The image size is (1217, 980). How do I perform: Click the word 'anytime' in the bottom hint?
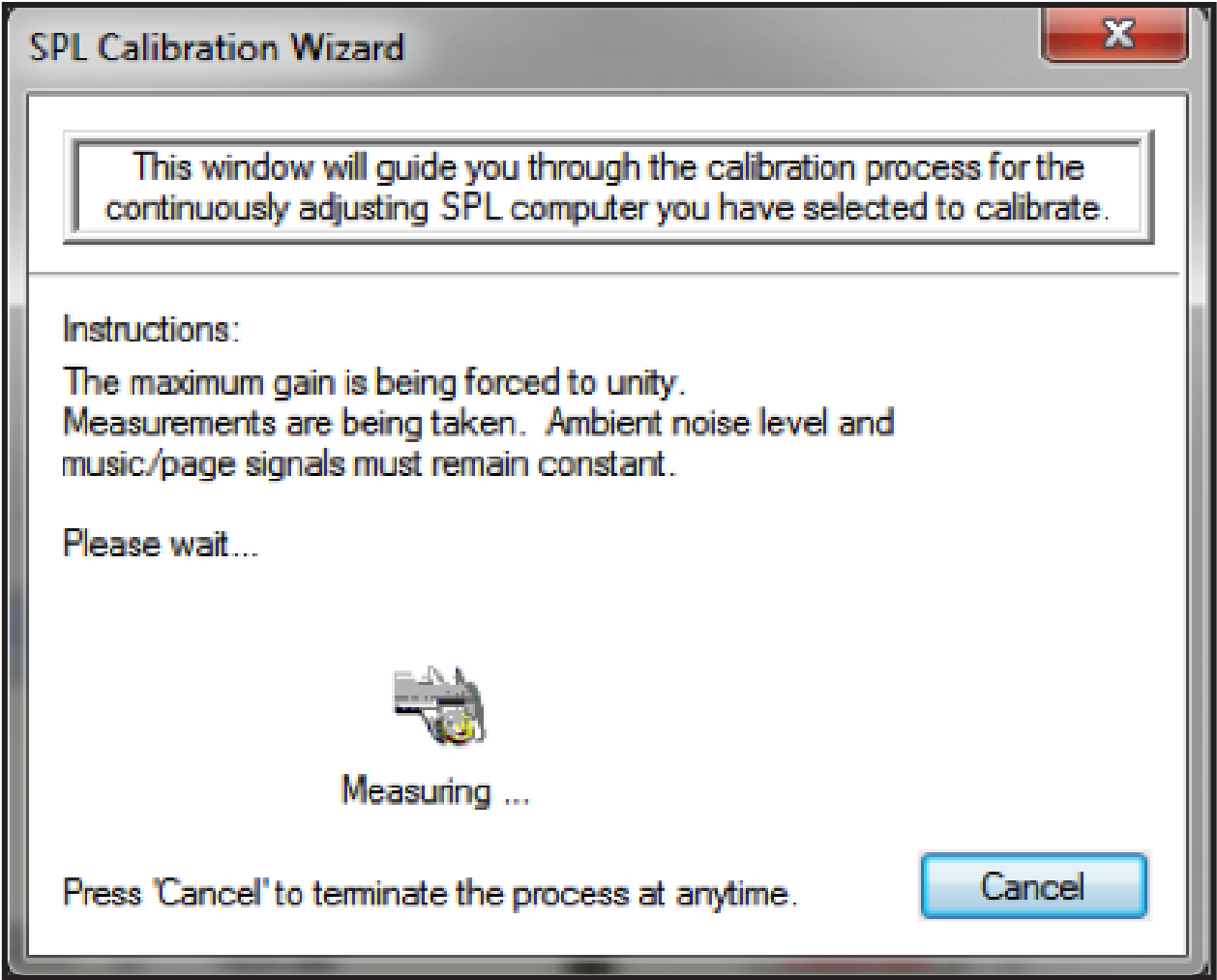point(735,892)
